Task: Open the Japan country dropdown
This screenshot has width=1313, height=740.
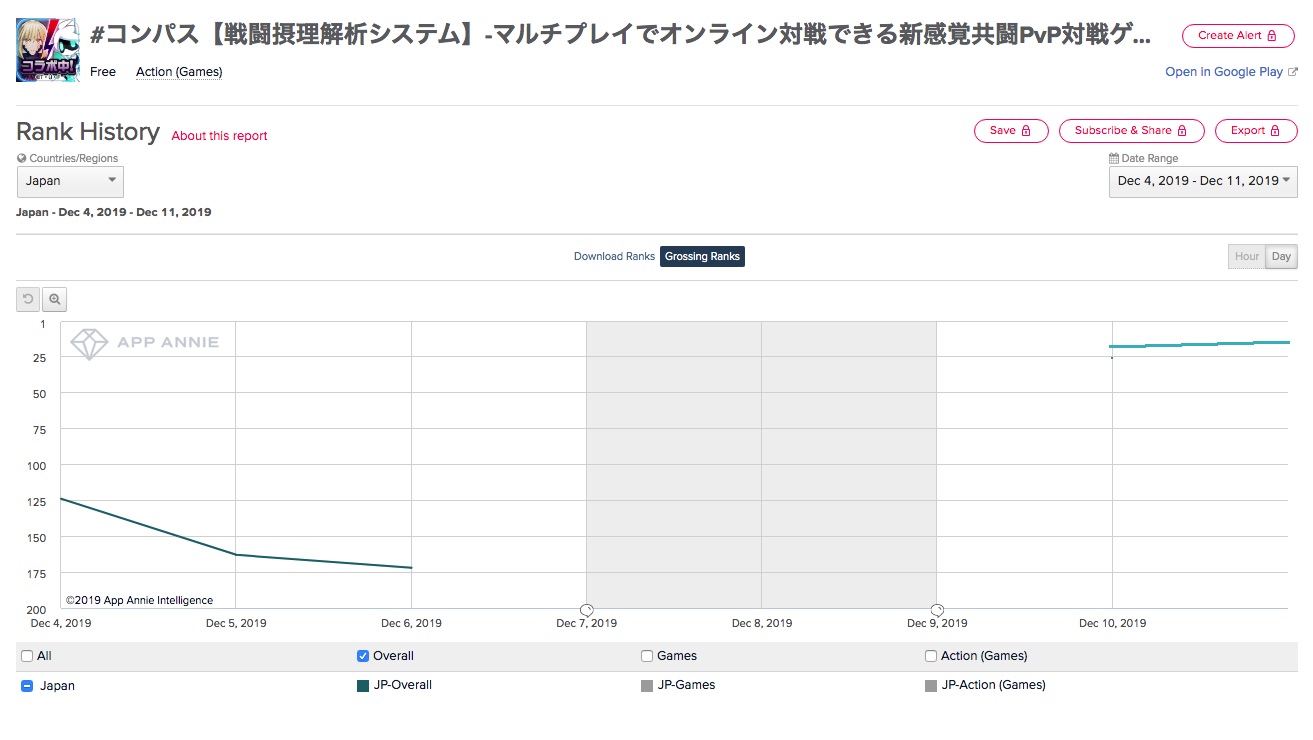Action: click(x=70, y=181)
